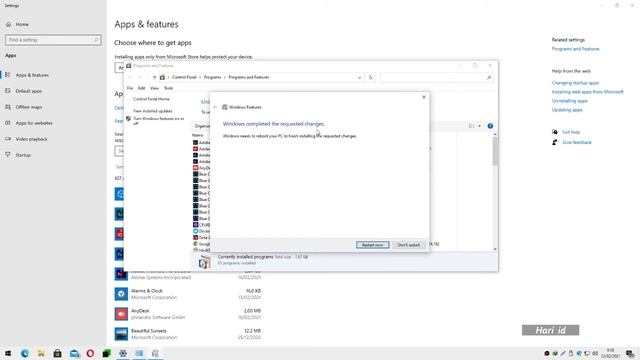Screen dimensions: 640x360
Task: Click the Currently installed programs icon
Action: 204,262
